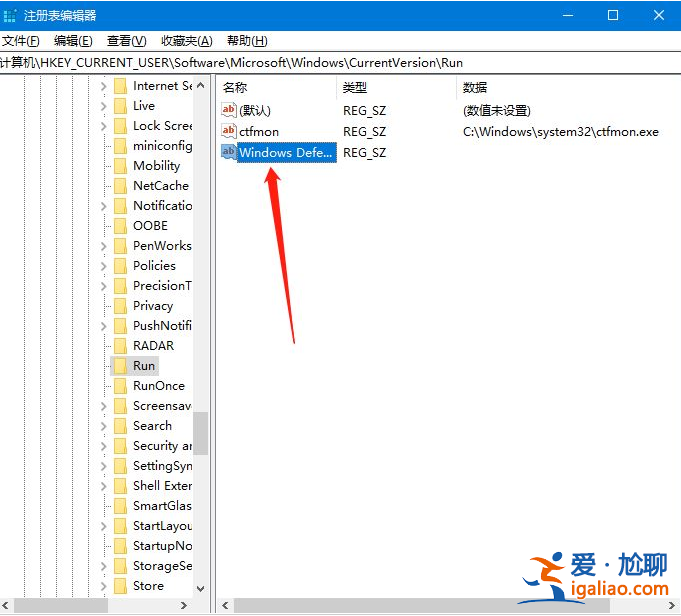The image size is (681, 616).
Task: Open the 查看(V) menu
Action: (x=126, y=41)
